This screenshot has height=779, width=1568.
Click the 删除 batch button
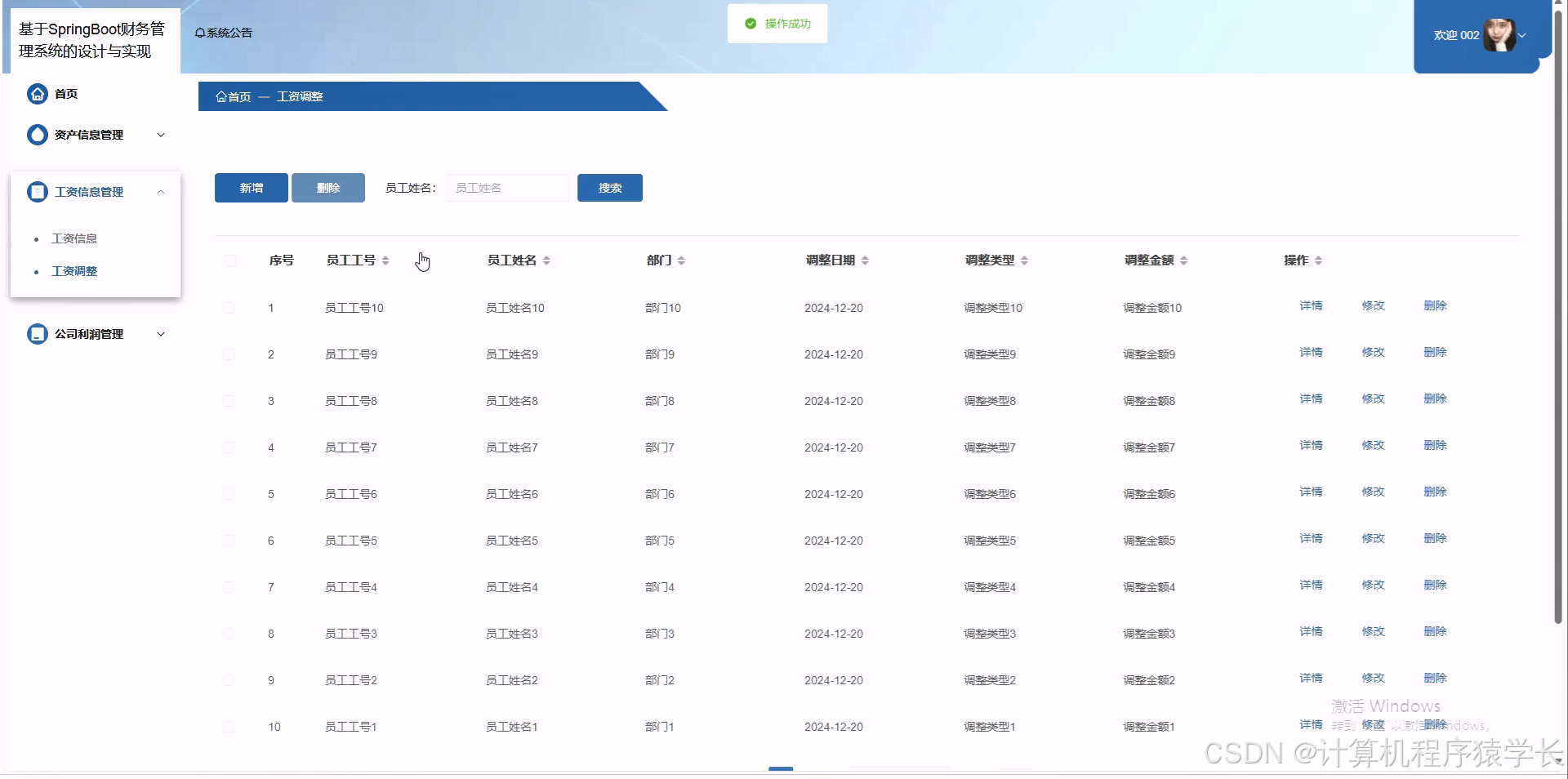[328, 188]
